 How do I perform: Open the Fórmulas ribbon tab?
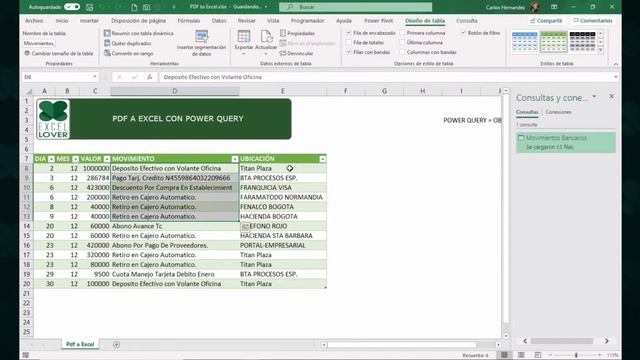tap(189, 20)
